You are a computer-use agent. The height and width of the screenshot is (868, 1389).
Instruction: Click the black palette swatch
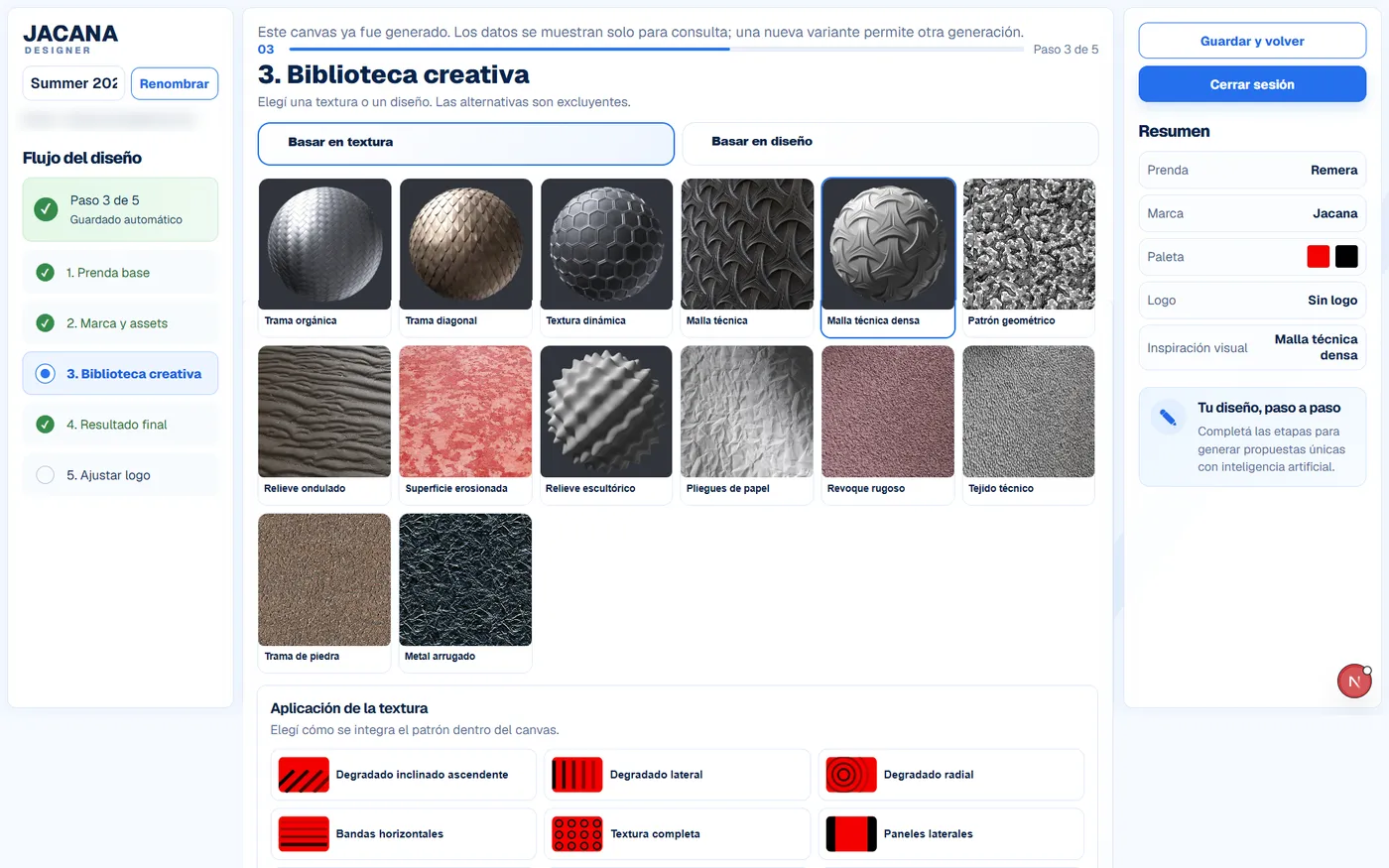tap(1346, 257)
